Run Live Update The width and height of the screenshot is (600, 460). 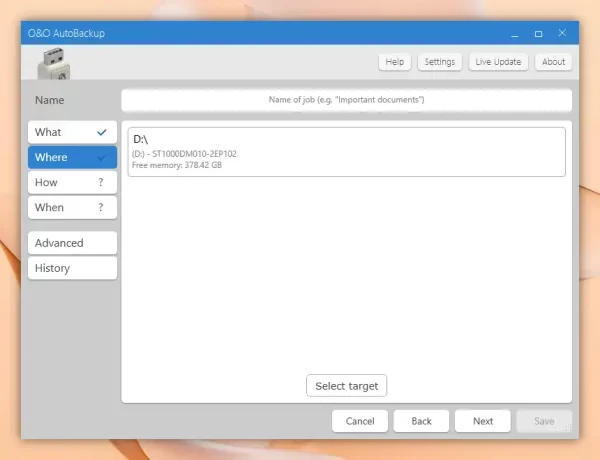pos(498,62)
